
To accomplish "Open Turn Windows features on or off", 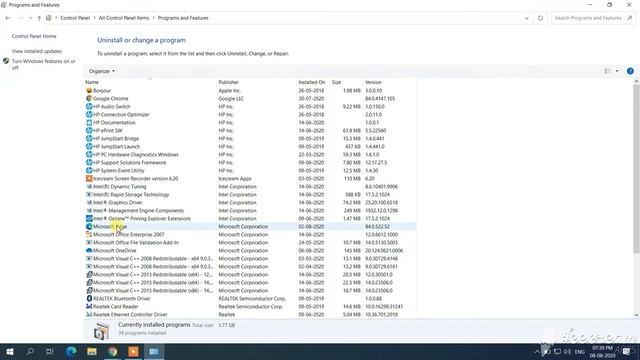I will click(x=43, y=64).
